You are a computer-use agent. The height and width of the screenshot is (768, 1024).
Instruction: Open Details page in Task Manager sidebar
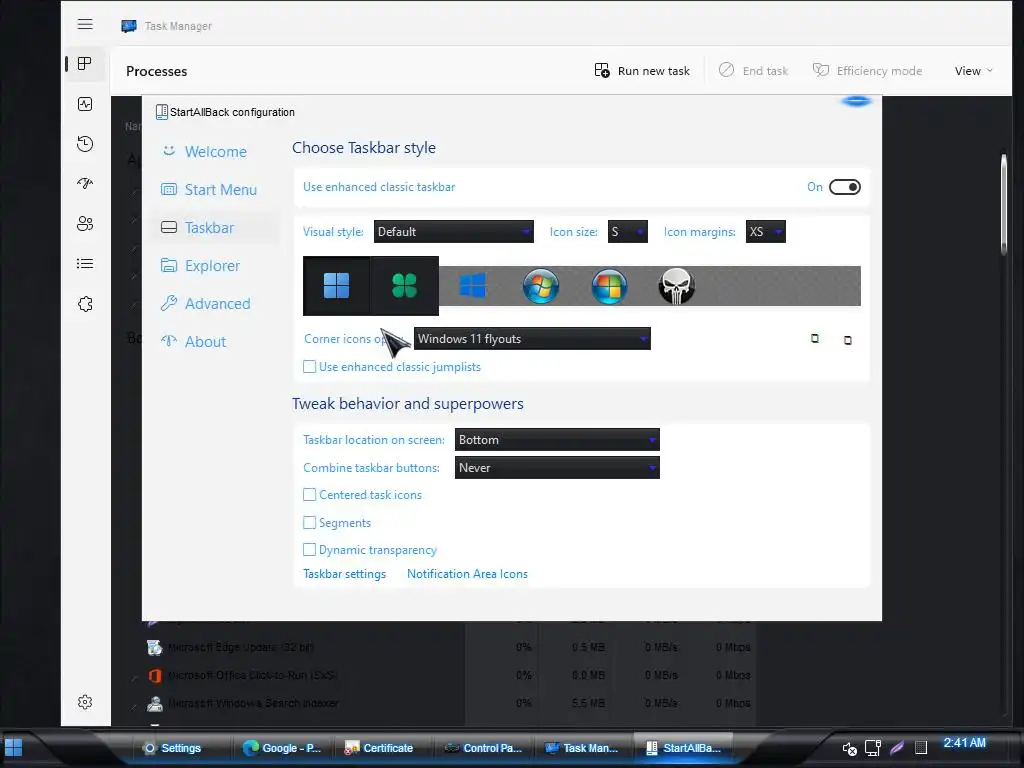pos(85,264)
